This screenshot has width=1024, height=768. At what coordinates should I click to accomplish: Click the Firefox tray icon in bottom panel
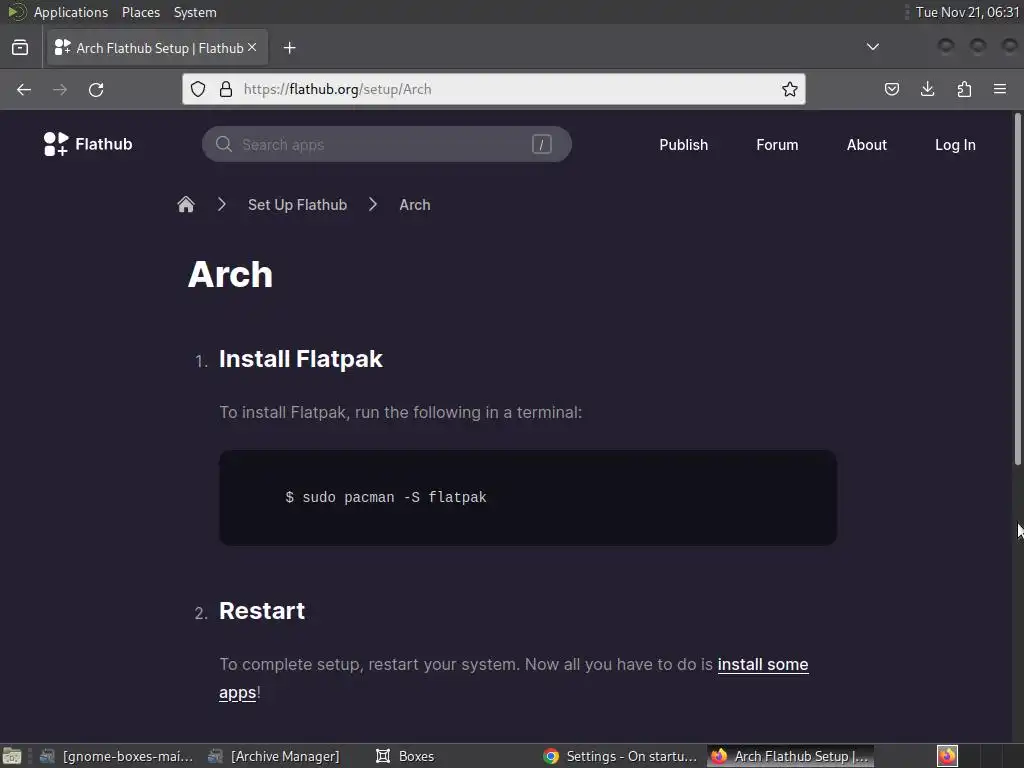948,756
